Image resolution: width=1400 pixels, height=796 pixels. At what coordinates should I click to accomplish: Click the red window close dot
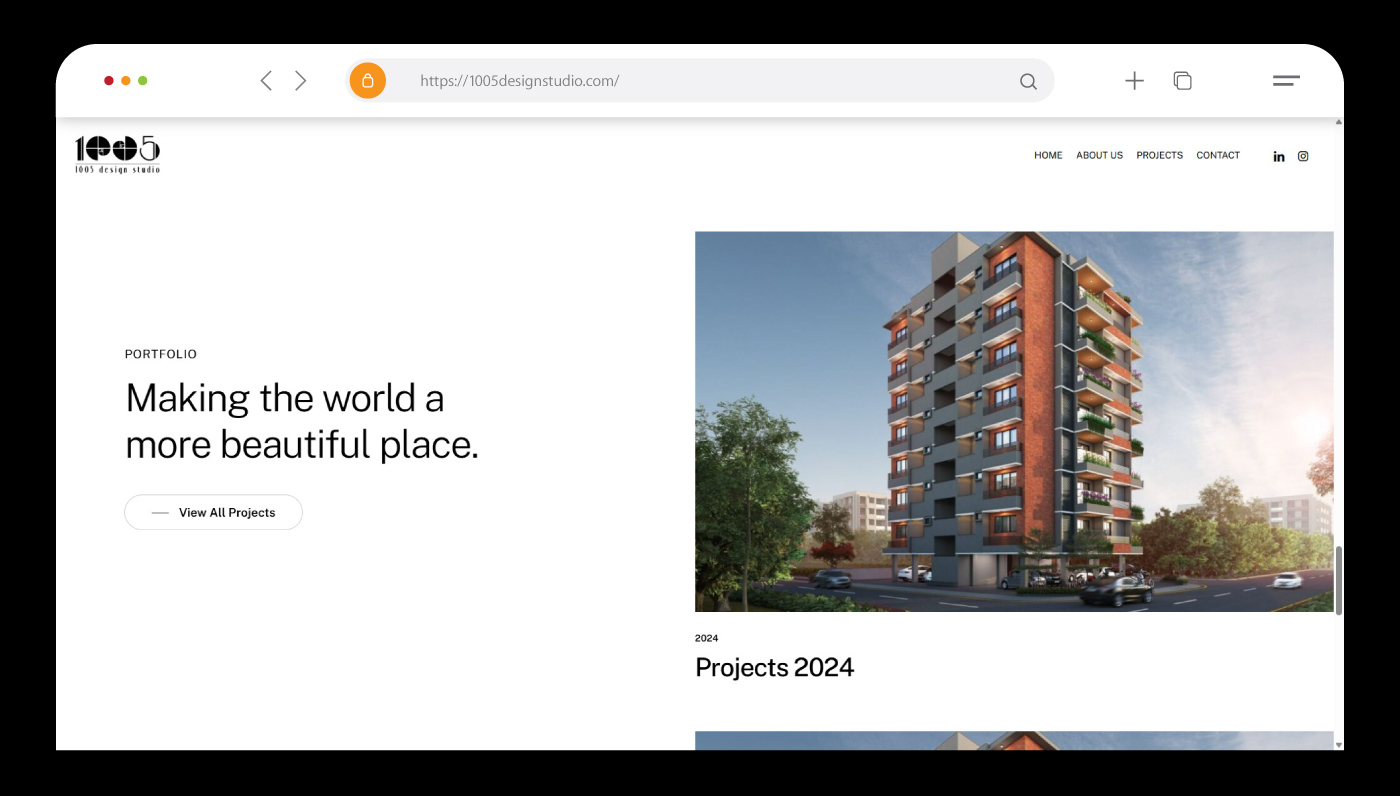coord(109,81)
